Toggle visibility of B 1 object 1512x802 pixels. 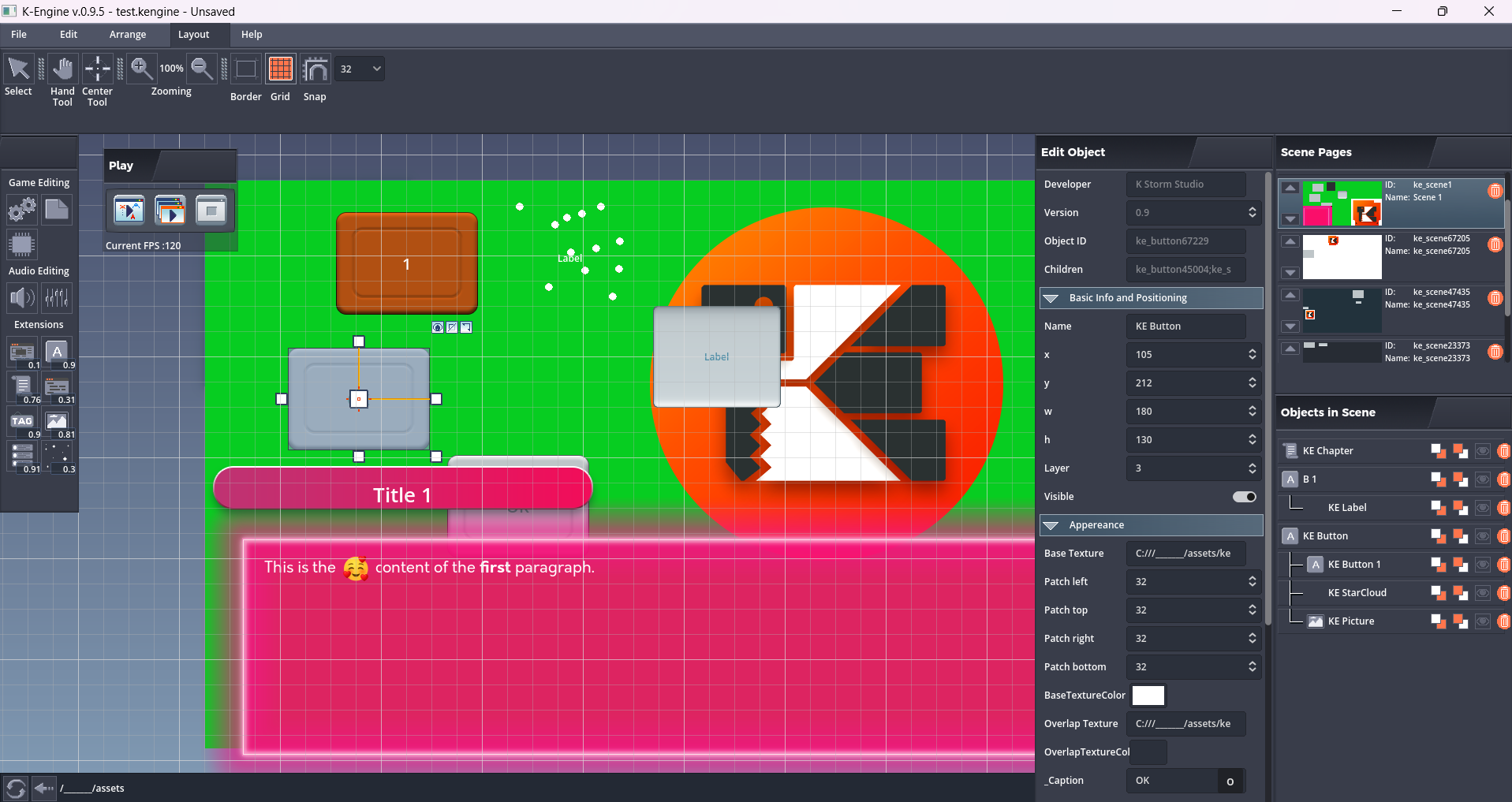point(1483,479)
